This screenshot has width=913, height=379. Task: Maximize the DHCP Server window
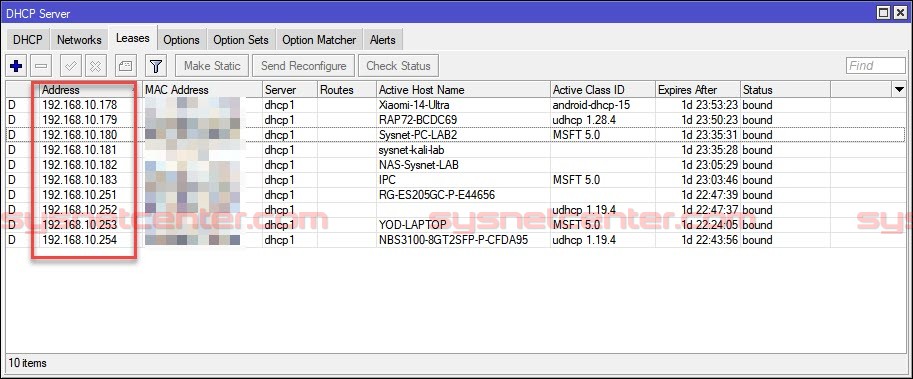point(884,12)
